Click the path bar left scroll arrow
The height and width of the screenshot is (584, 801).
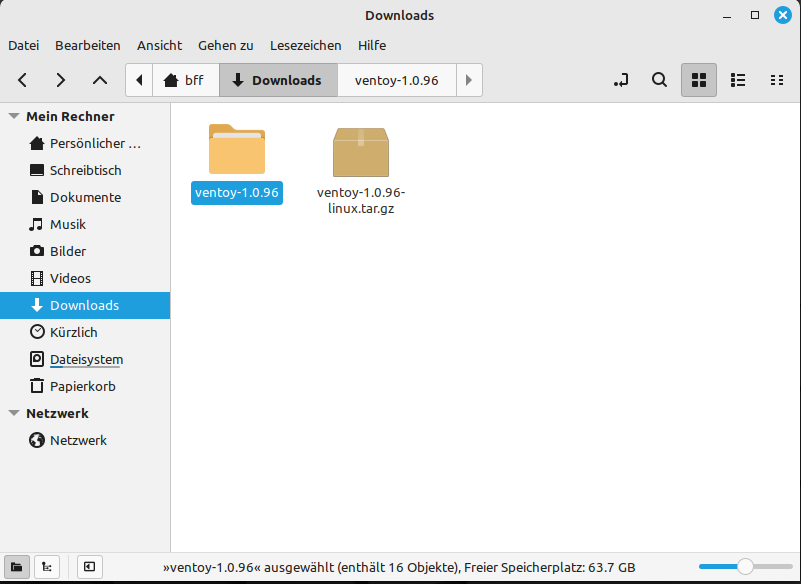(x=139, y=80)
